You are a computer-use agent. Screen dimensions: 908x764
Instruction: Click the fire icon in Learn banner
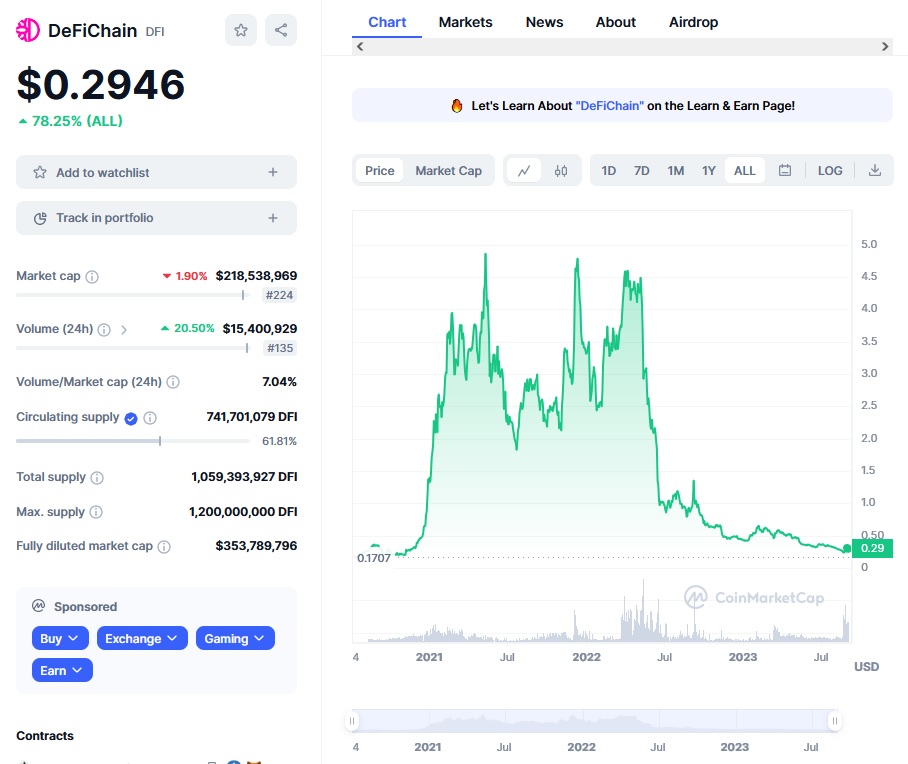(457, 105)
